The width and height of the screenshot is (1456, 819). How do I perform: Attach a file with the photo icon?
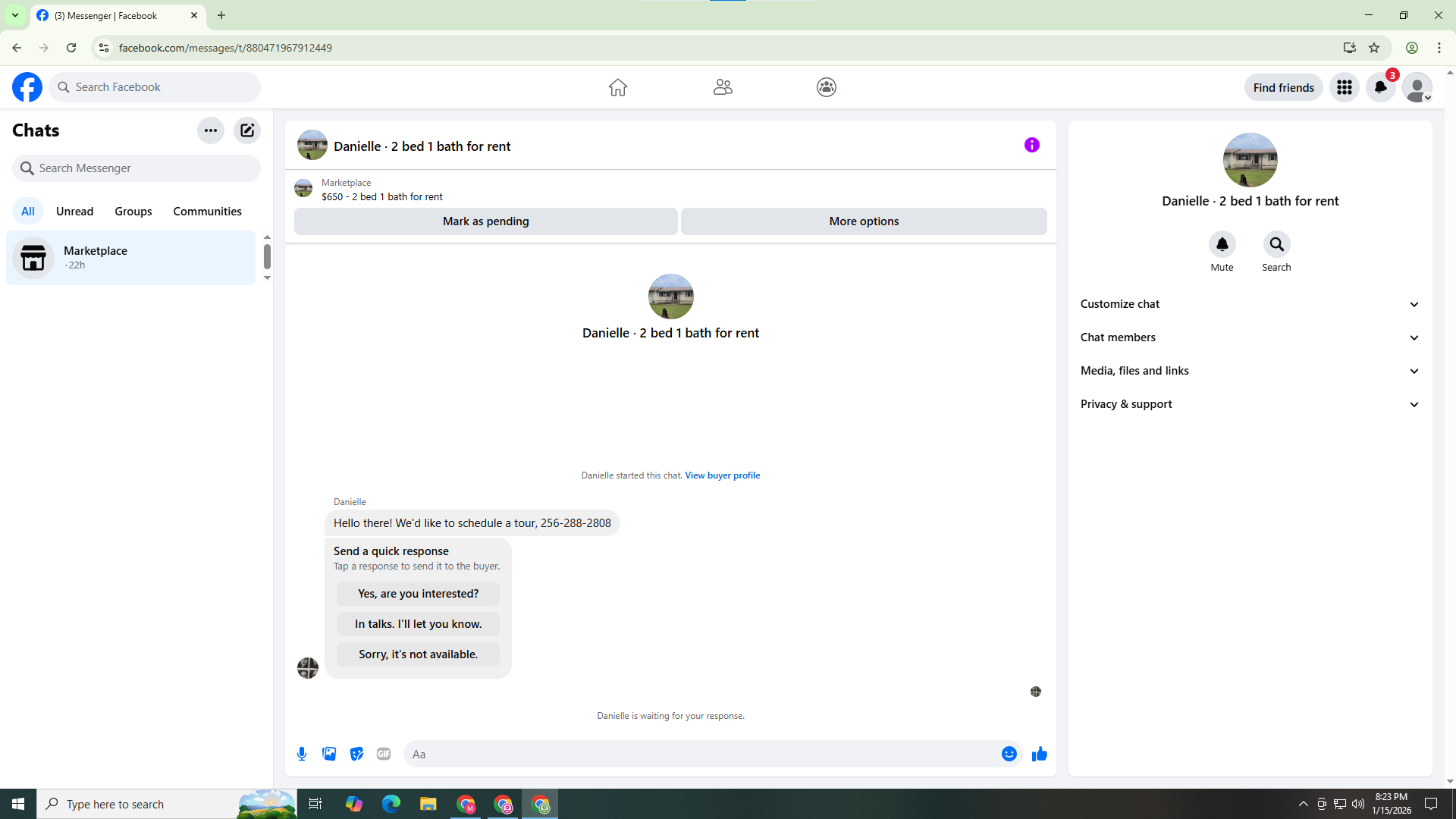click(x=329, y=754)
